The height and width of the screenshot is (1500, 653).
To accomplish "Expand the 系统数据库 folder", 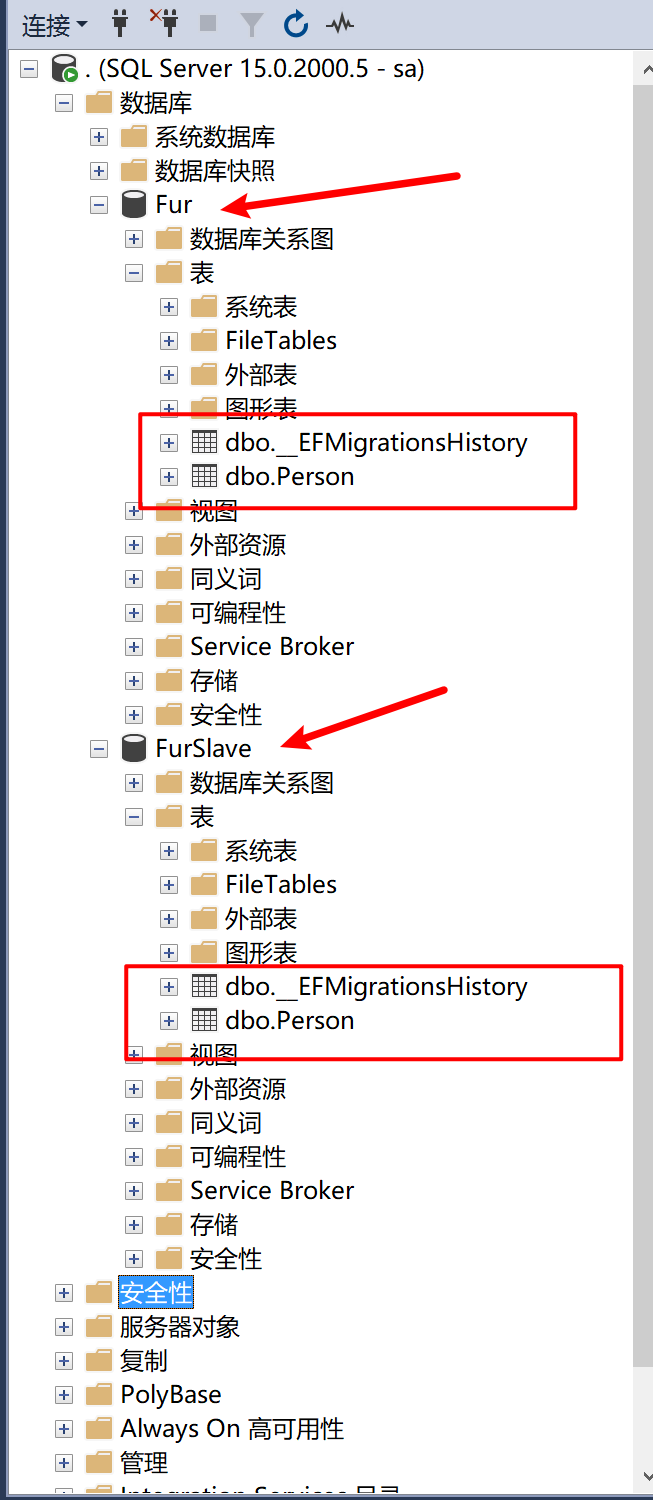I will [x=99, y=137].
